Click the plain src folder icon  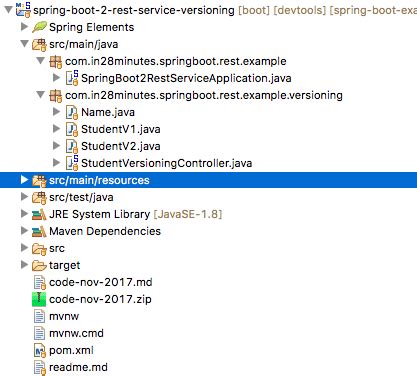pyautogui.click(x=39, y=249)
